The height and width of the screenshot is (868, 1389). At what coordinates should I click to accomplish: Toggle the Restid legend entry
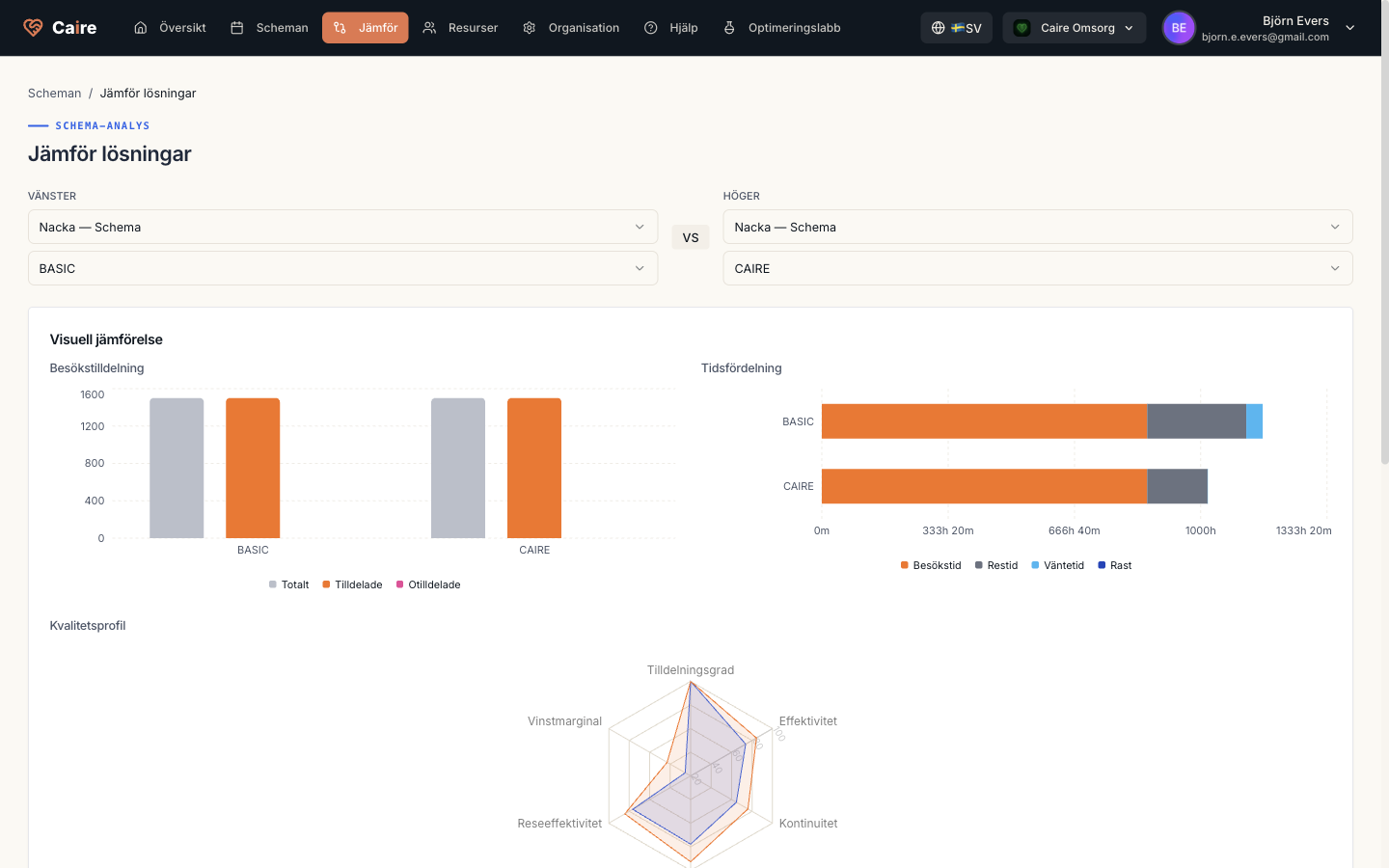(x=996, y=565)
